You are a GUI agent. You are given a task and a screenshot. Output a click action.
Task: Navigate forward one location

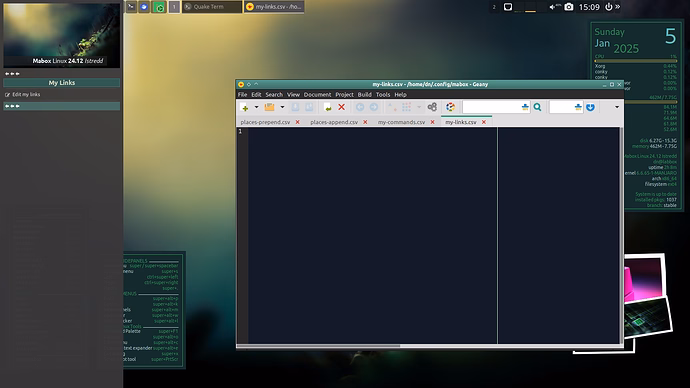(x=374, y=107)
